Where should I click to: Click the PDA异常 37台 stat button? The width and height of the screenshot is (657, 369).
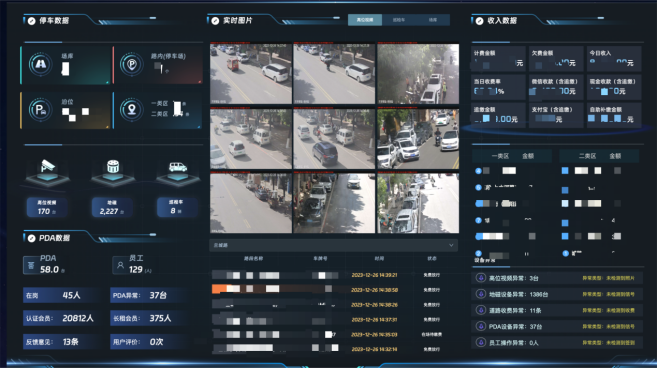(x=147, y=295)
